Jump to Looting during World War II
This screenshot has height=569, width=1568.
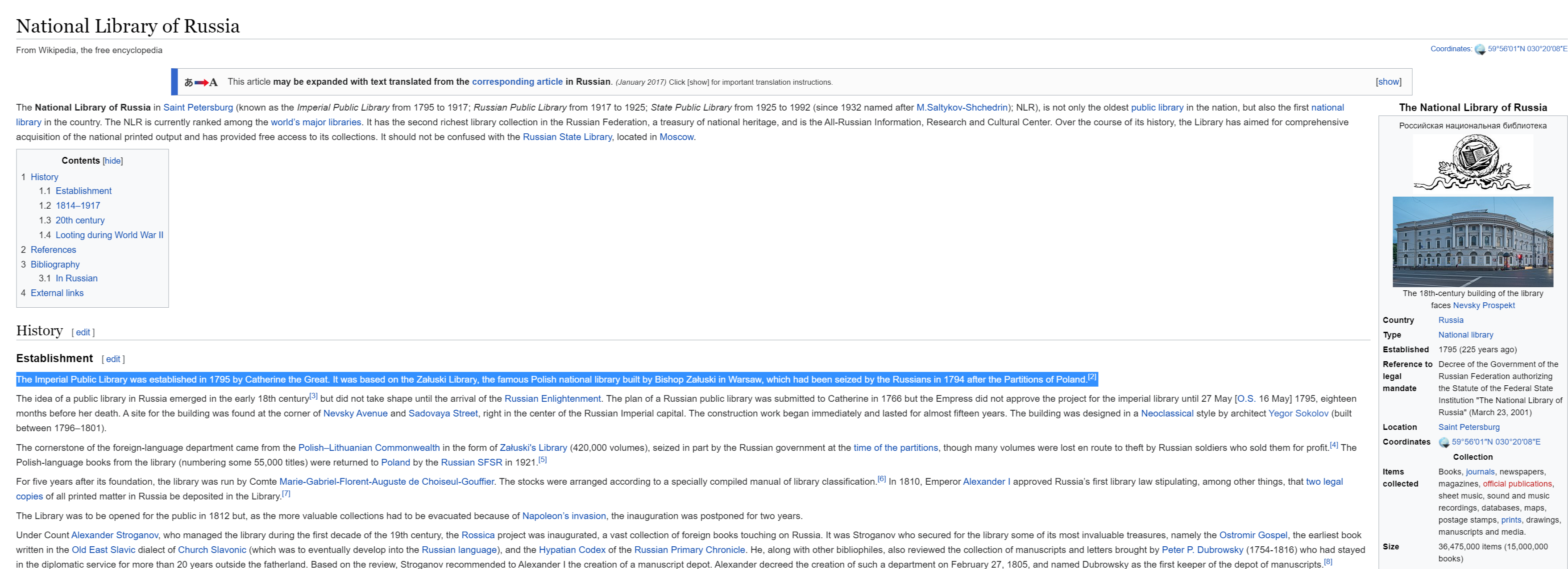pos(109,235)
